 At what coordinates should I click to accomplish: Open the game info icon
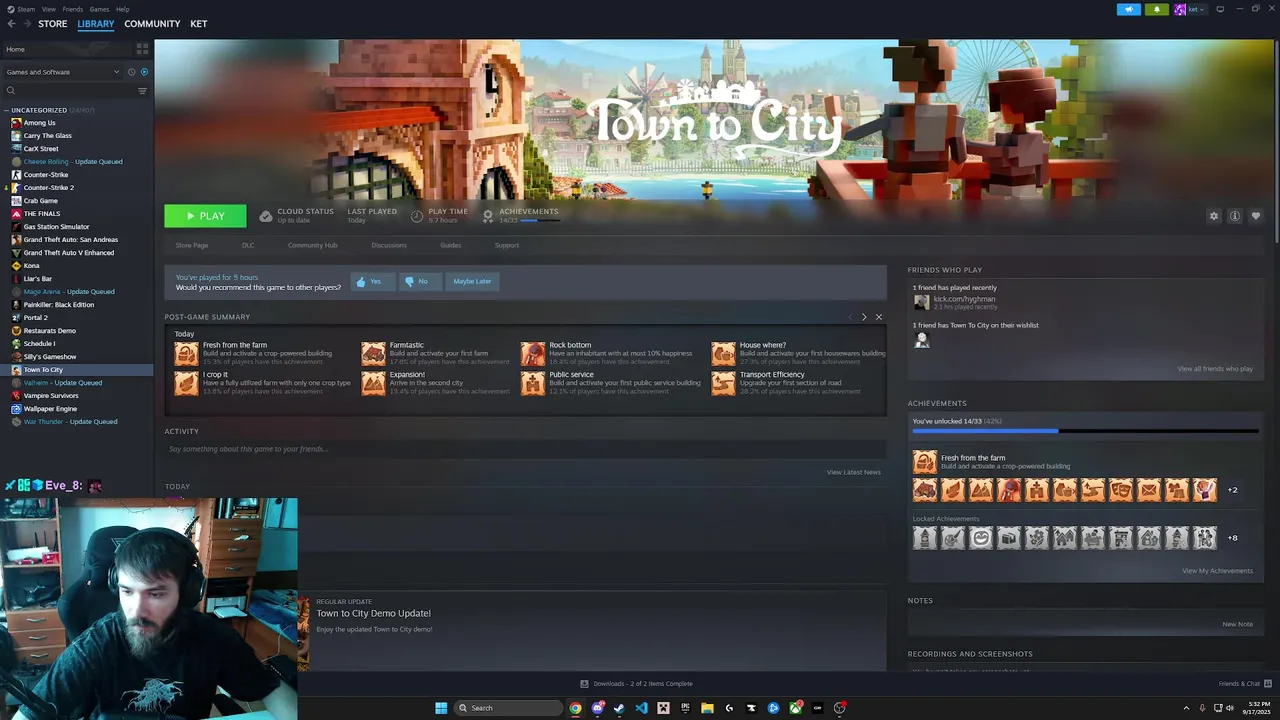click(1235, 216)
